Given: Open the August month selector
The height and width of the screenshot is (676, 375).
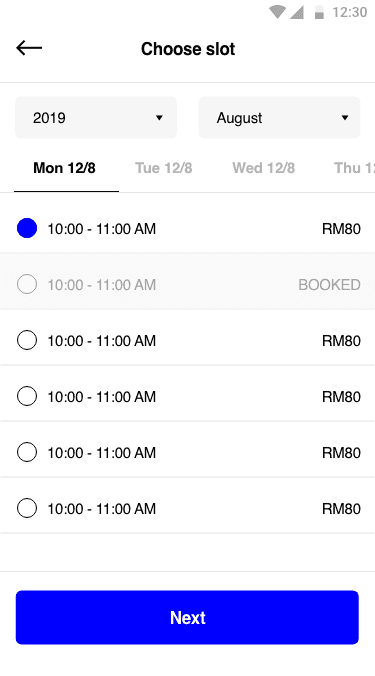Looking at the screenshot, I should (x=279, y=118).
